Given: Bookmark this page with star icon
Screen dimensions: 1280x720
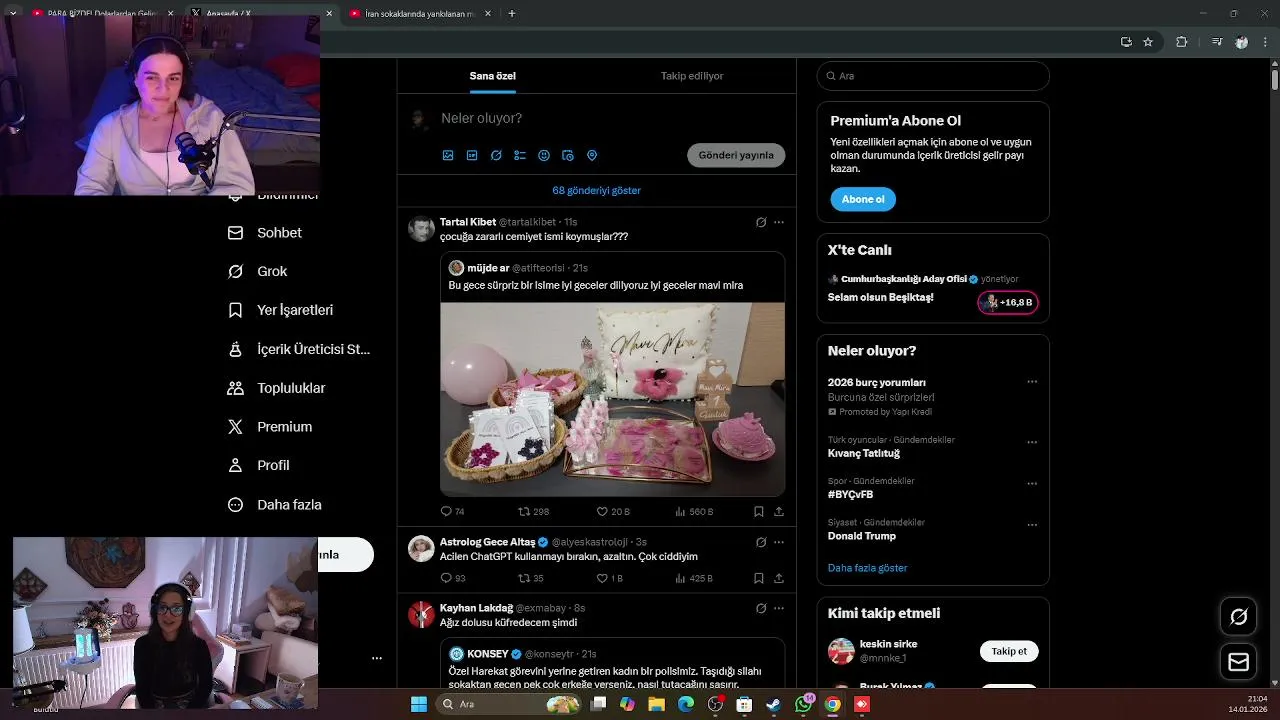Looking at the screenshot, I should pos(1148,42).
